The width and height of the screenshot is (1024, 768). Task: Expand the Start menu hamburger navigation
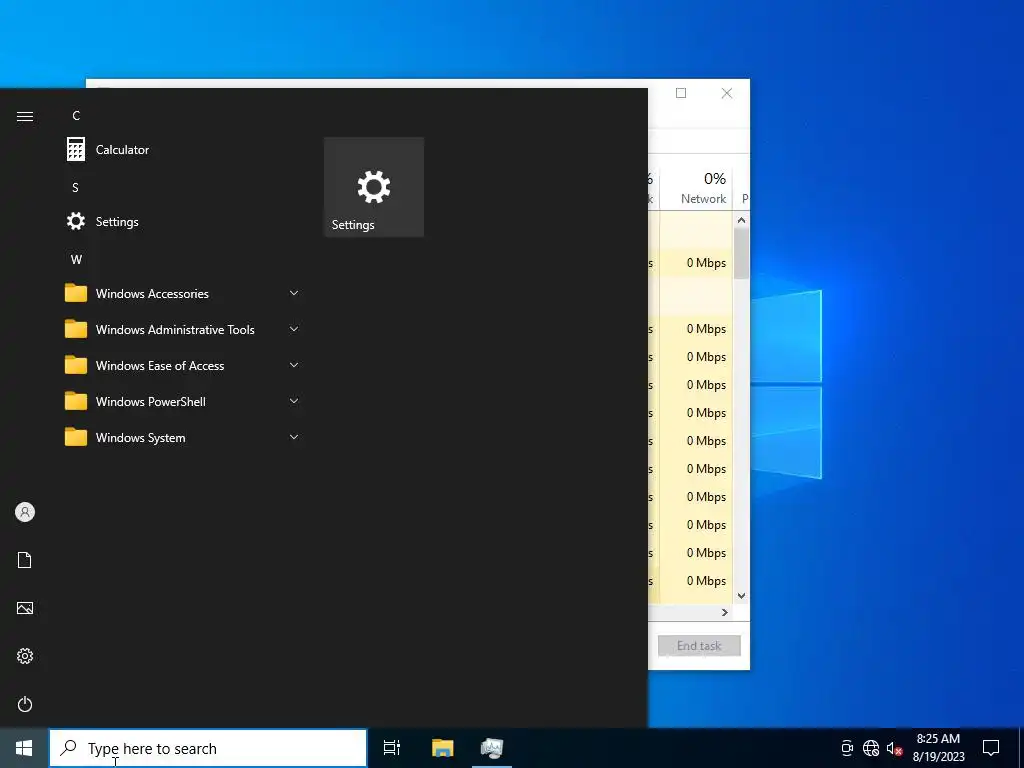(x=25, y=116)
